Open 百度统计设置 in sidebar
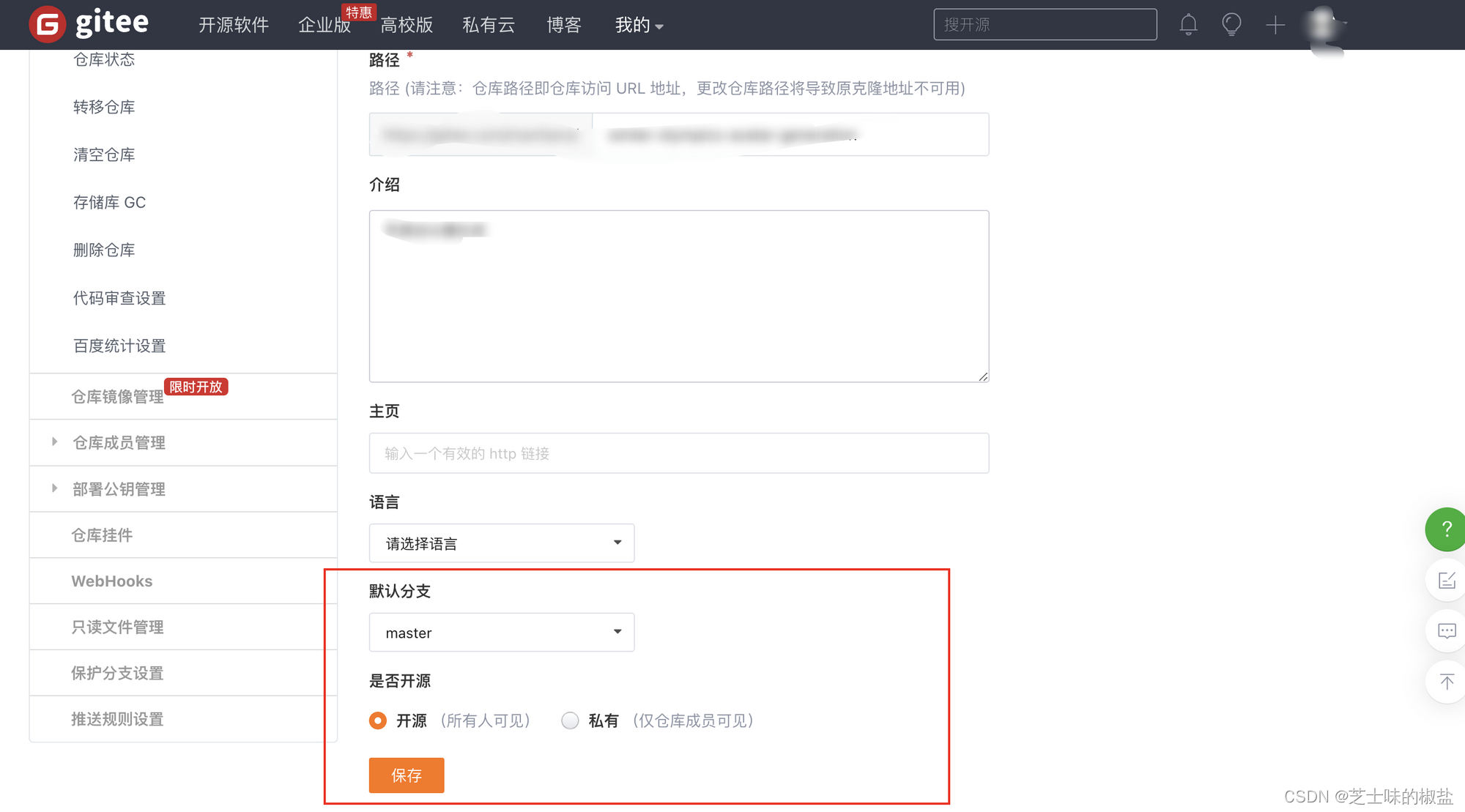 (119, 346)
